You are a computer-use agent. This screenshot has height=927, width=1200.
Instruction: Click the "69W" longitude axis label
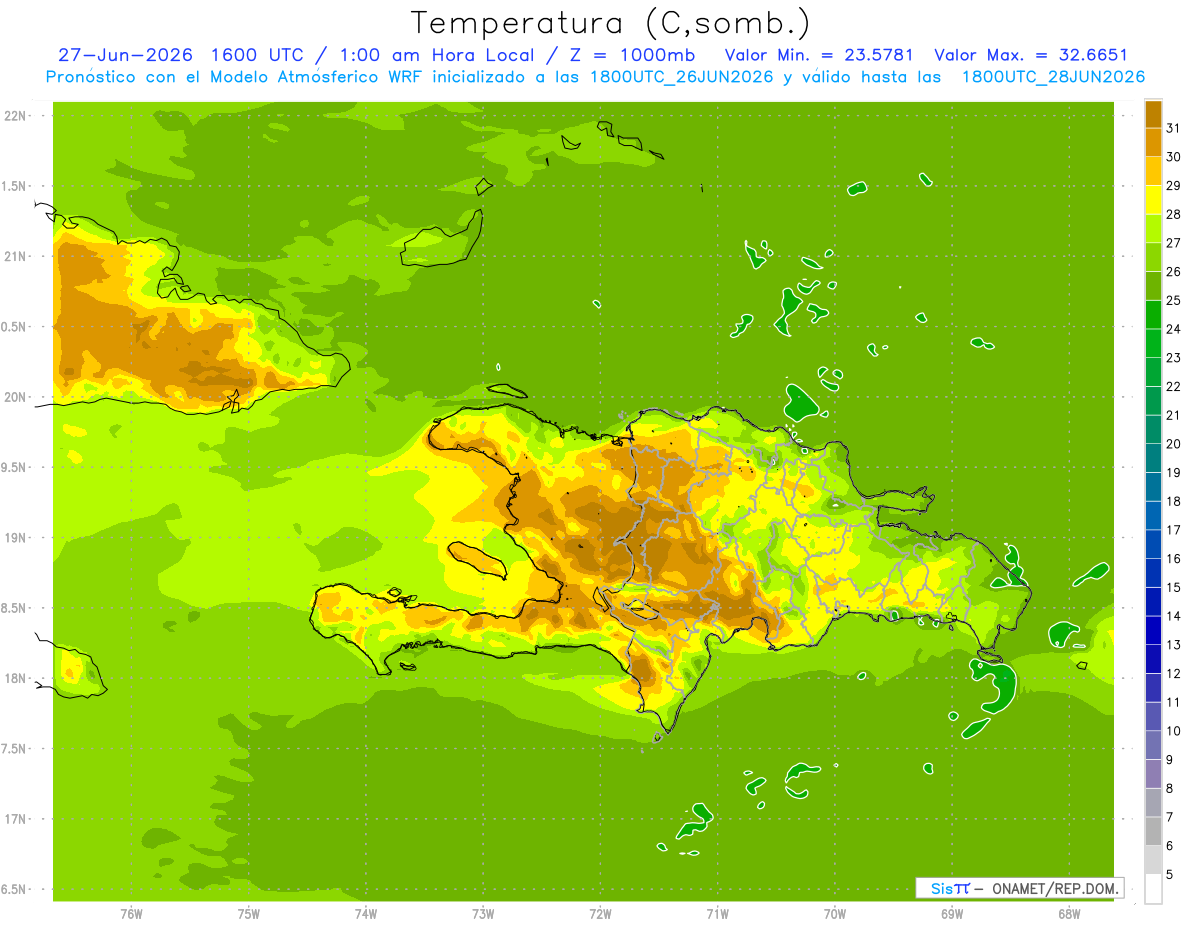pyautogui.click(x=951, y=914)
